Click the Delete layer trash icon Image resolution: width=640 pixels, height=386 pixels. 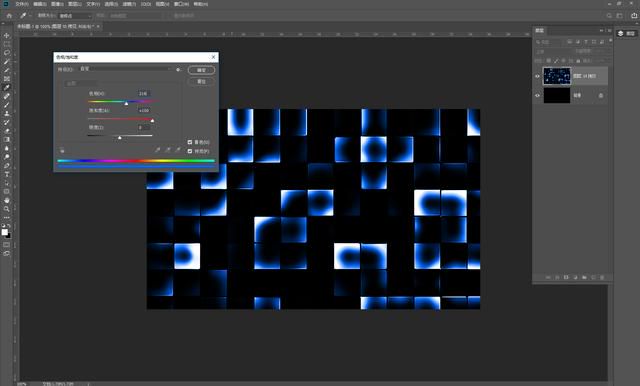coord(602,277)
